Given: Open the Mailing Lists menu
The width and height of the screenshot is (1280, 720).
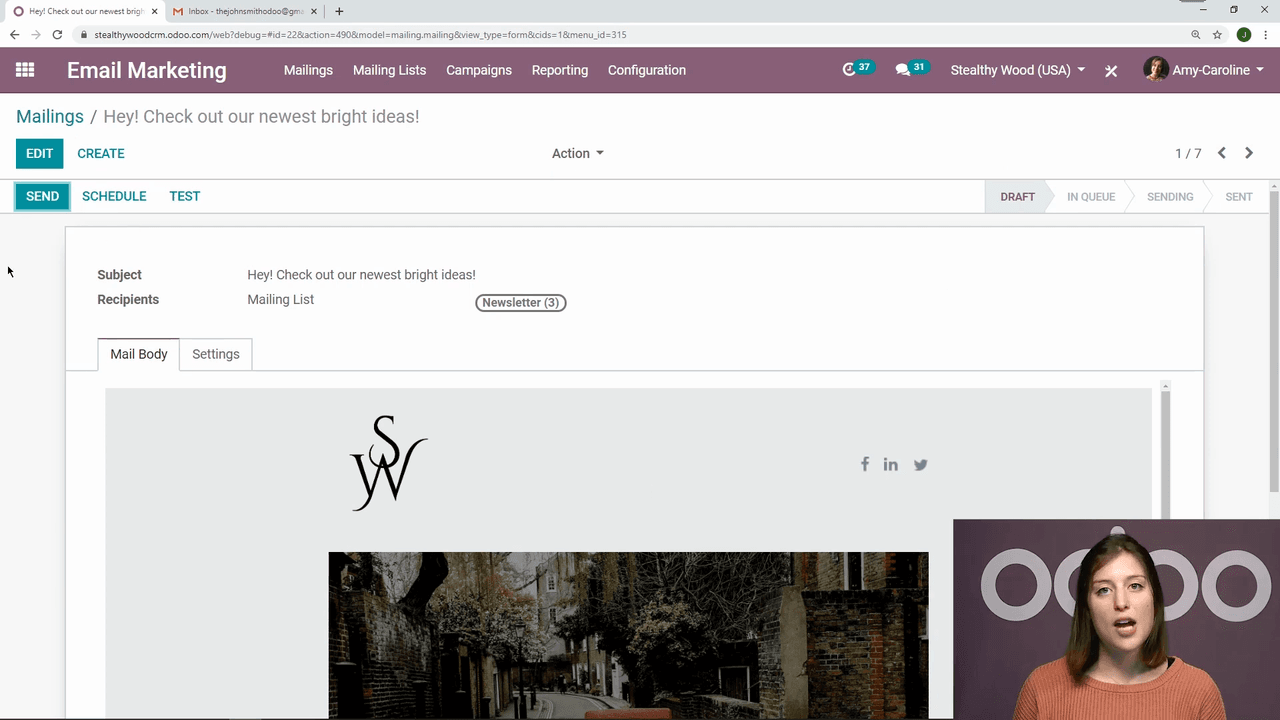Looking at the screenshot, I should (x=389, y=70).
